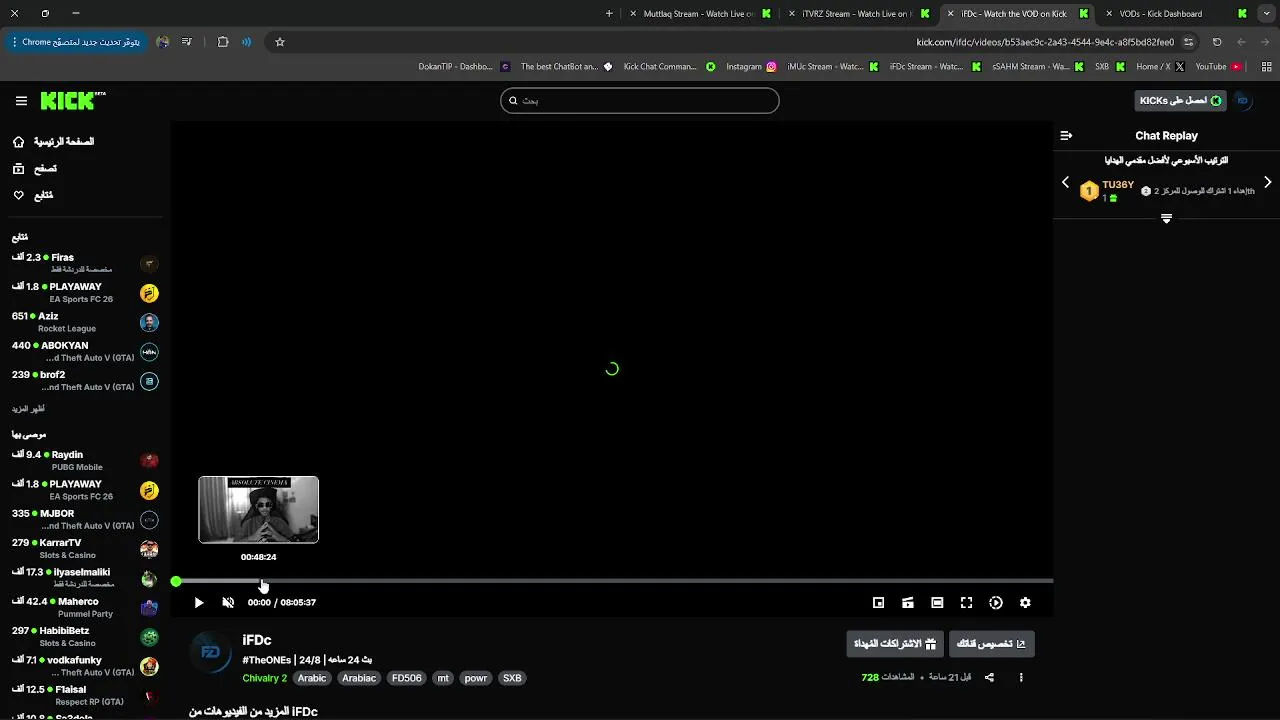Open playback speed options
This screenshot has height=720, width=1280.
click(996, 603)
